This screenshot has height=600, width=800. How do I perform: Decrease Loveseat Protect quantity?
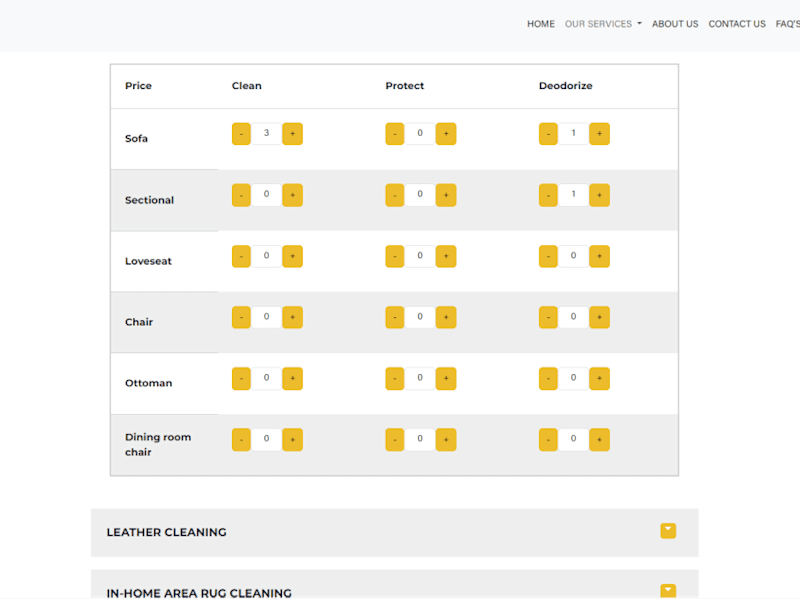point(395,256)
